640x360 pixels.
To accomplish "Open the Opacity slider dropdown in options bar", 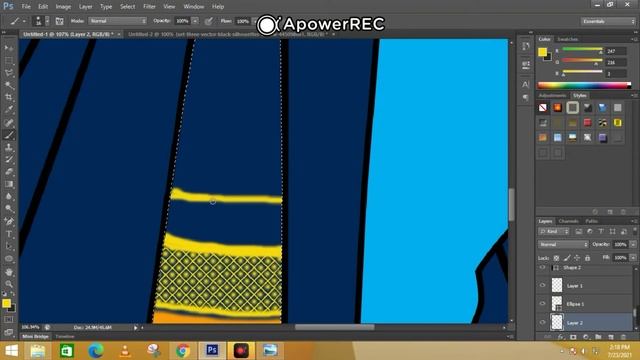I will 196,21.
